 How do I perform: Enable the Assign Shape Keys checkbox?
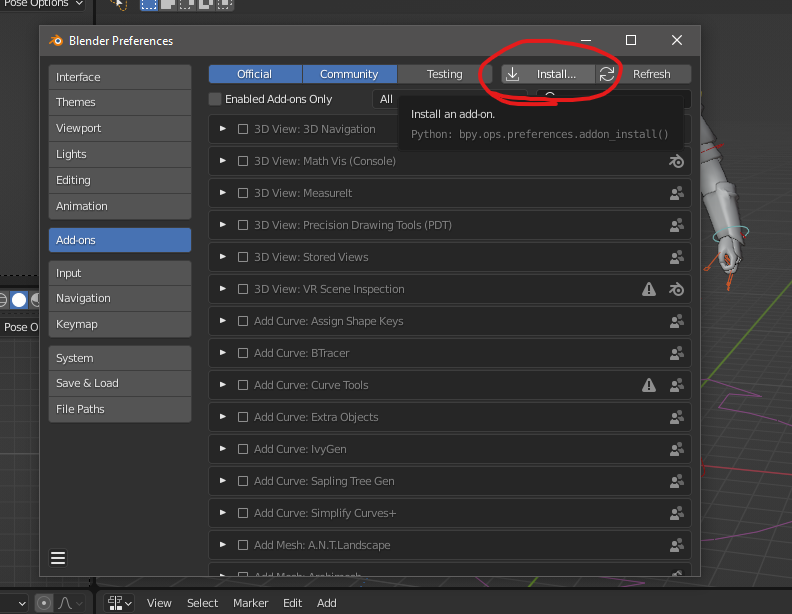tap(243, 321)
